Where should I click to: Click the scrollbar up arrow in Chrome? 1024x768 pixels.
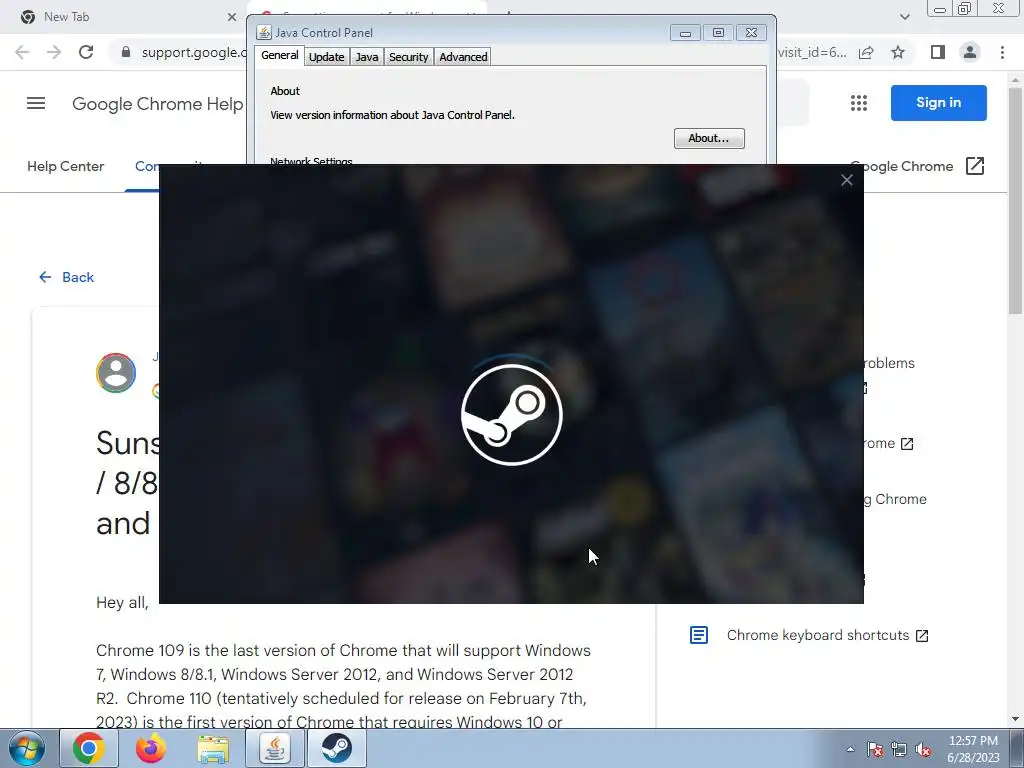click(x=1015, y=80)
